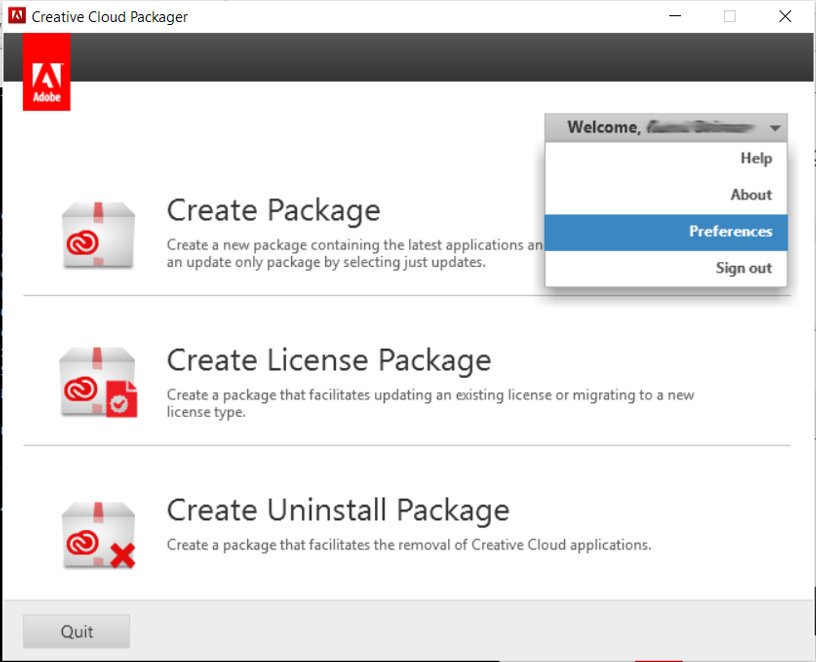Quit the application with the Quit button
816x662 pixels.
pos(75,631)
